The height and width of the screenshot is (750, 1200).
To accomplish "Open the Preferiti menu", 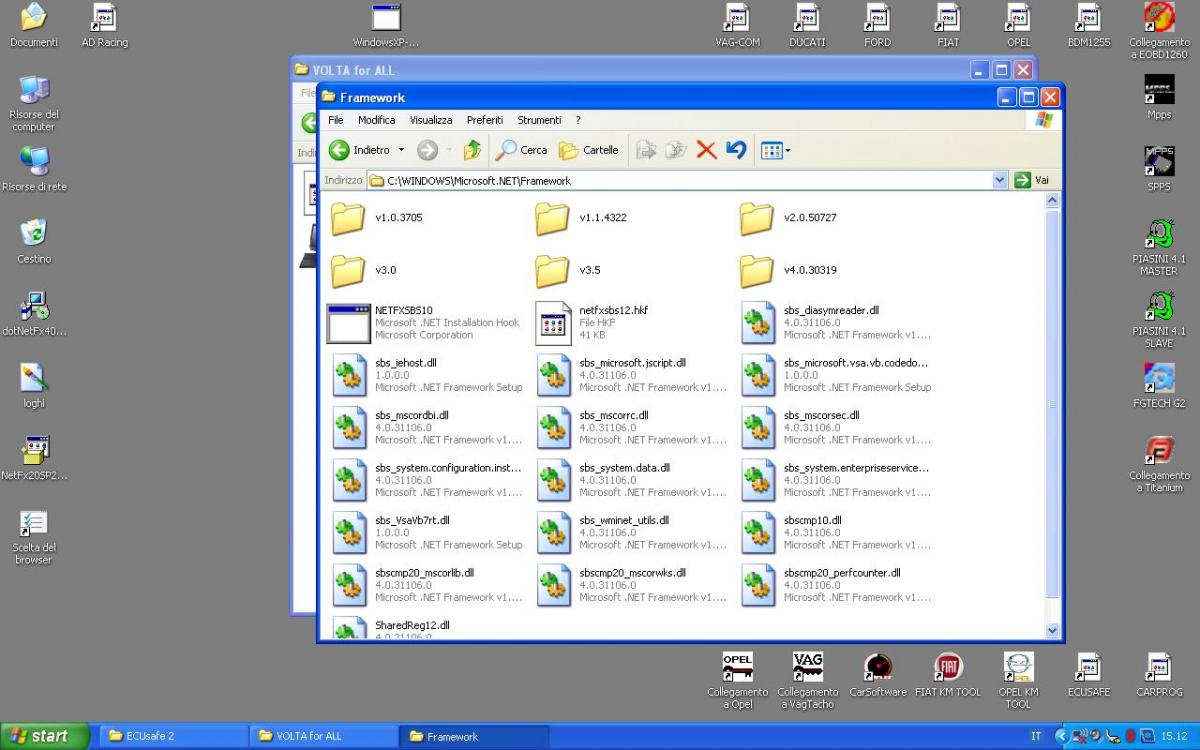I will [x=485, y=120].
